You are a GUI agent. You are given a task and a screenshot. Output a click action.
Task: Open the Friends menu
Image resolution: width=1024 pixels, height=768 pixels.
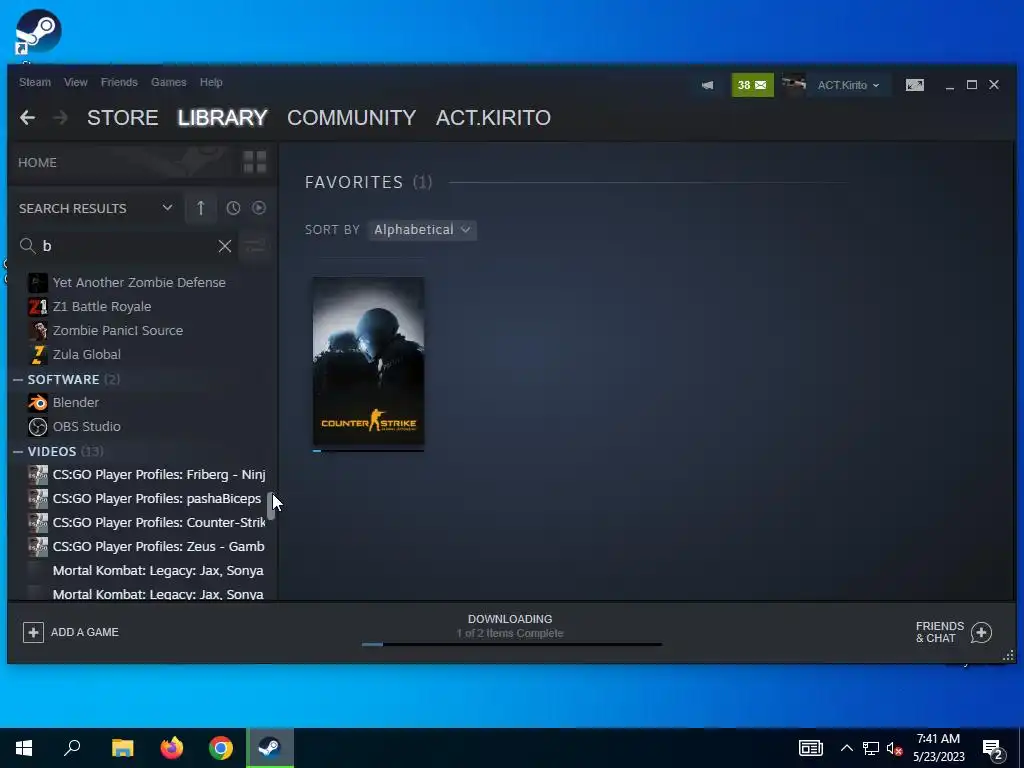point(119,82)
